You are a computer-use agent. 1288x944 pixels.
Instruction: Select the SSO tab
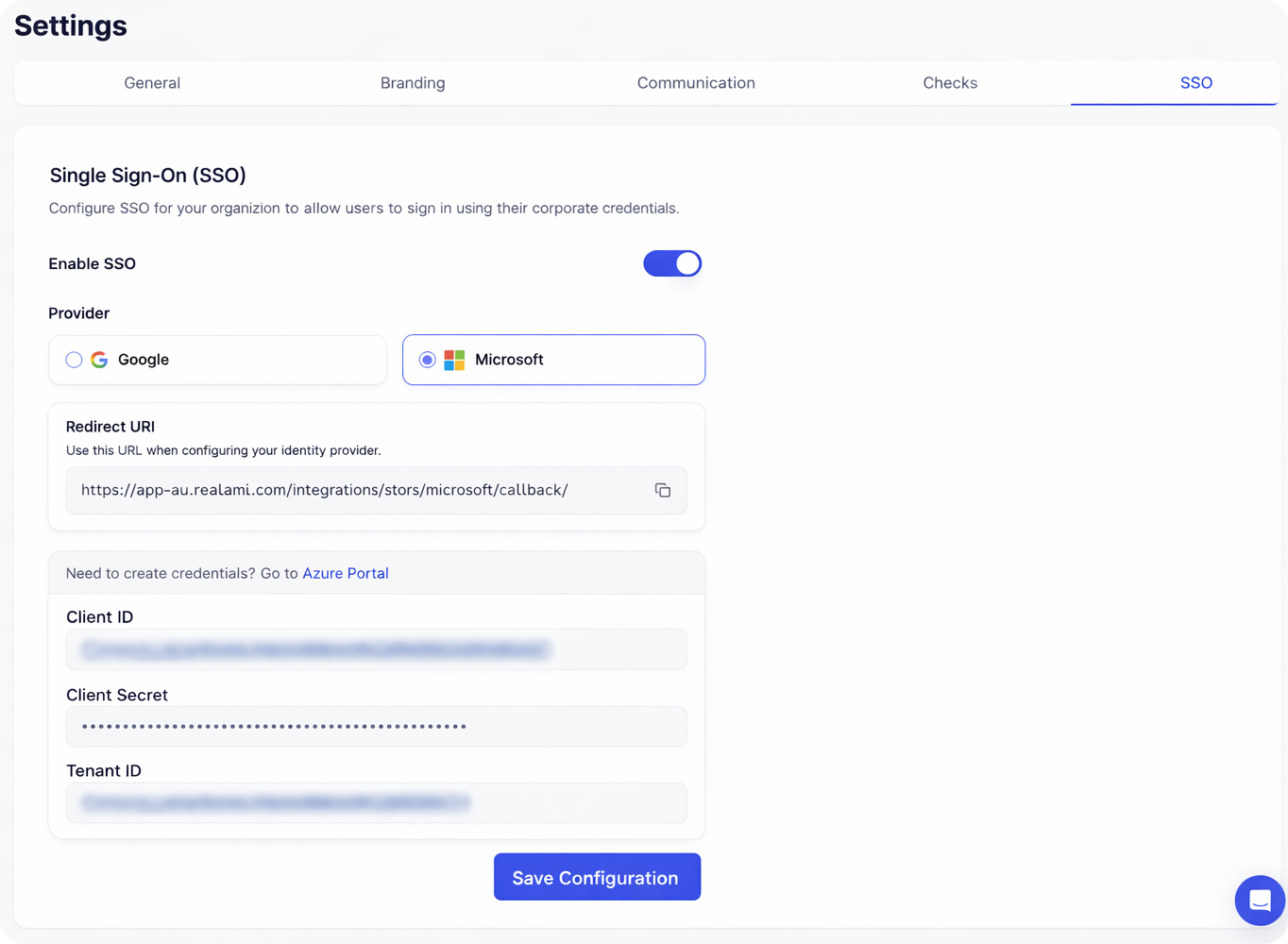tap(1195, 83)
